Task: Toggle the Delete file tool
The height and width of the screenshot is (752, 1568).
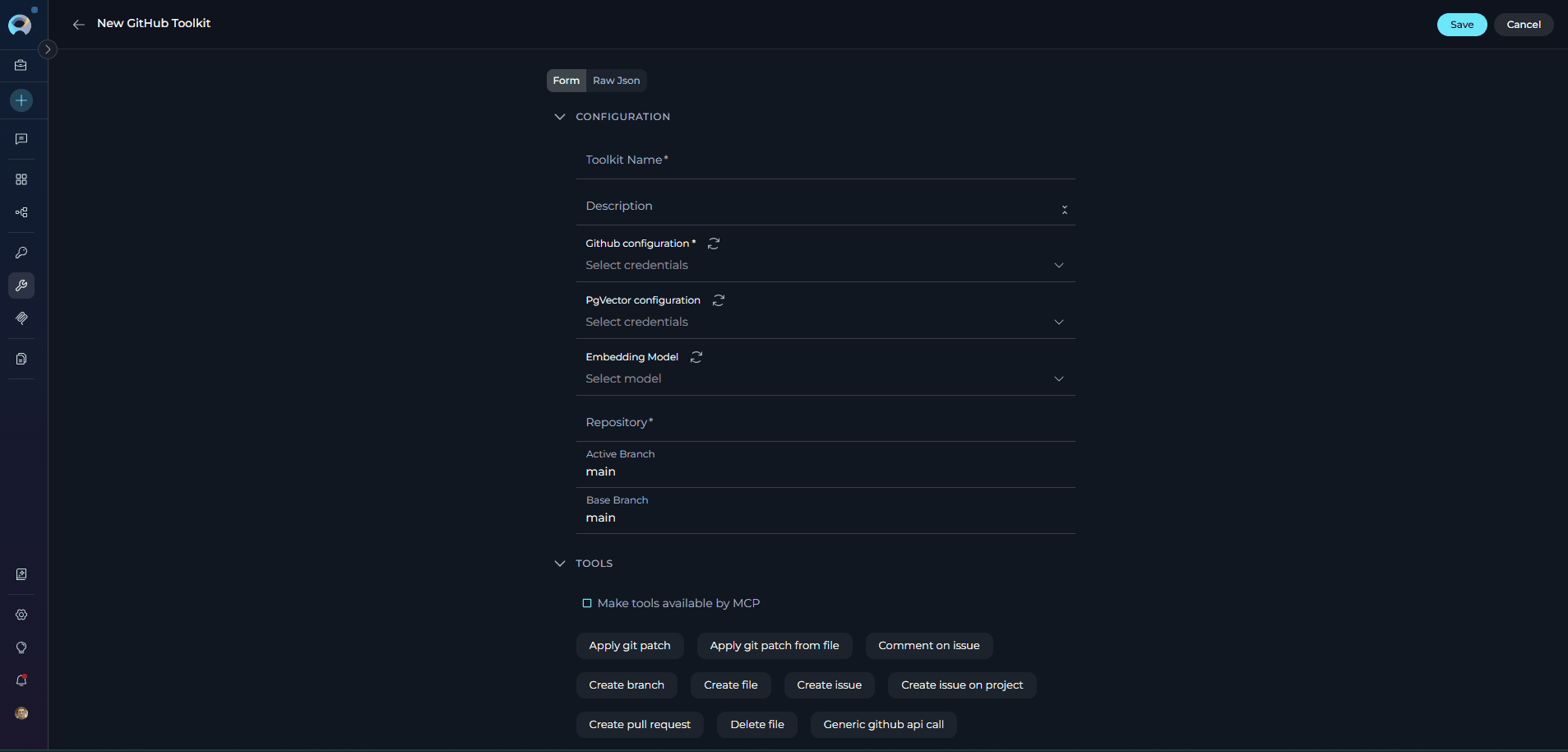Action: pyautogui.click(x=757, y=725)
